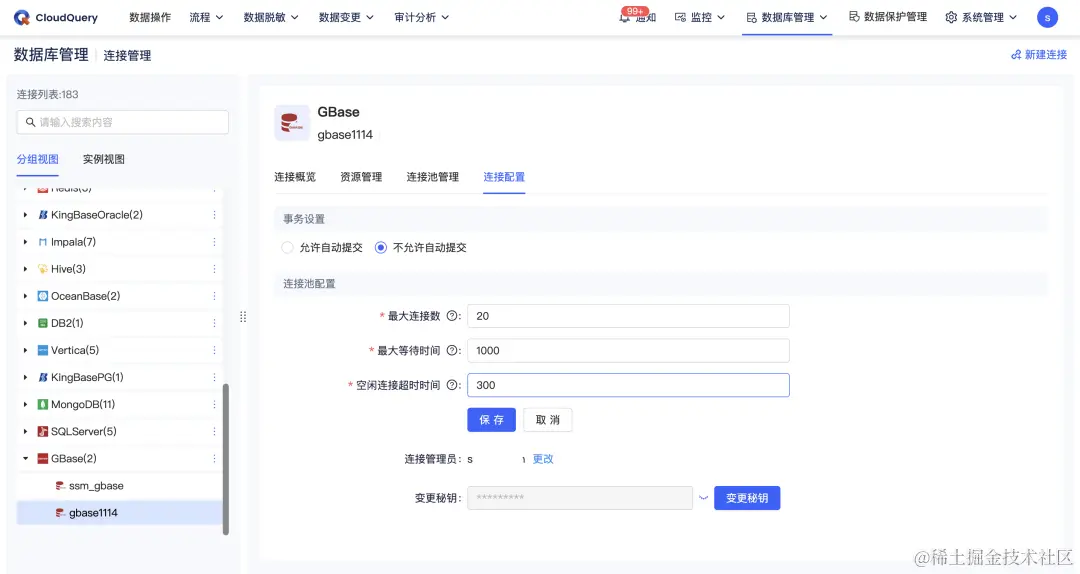Open more options for KingBasePG(1)

click(214, 377)
